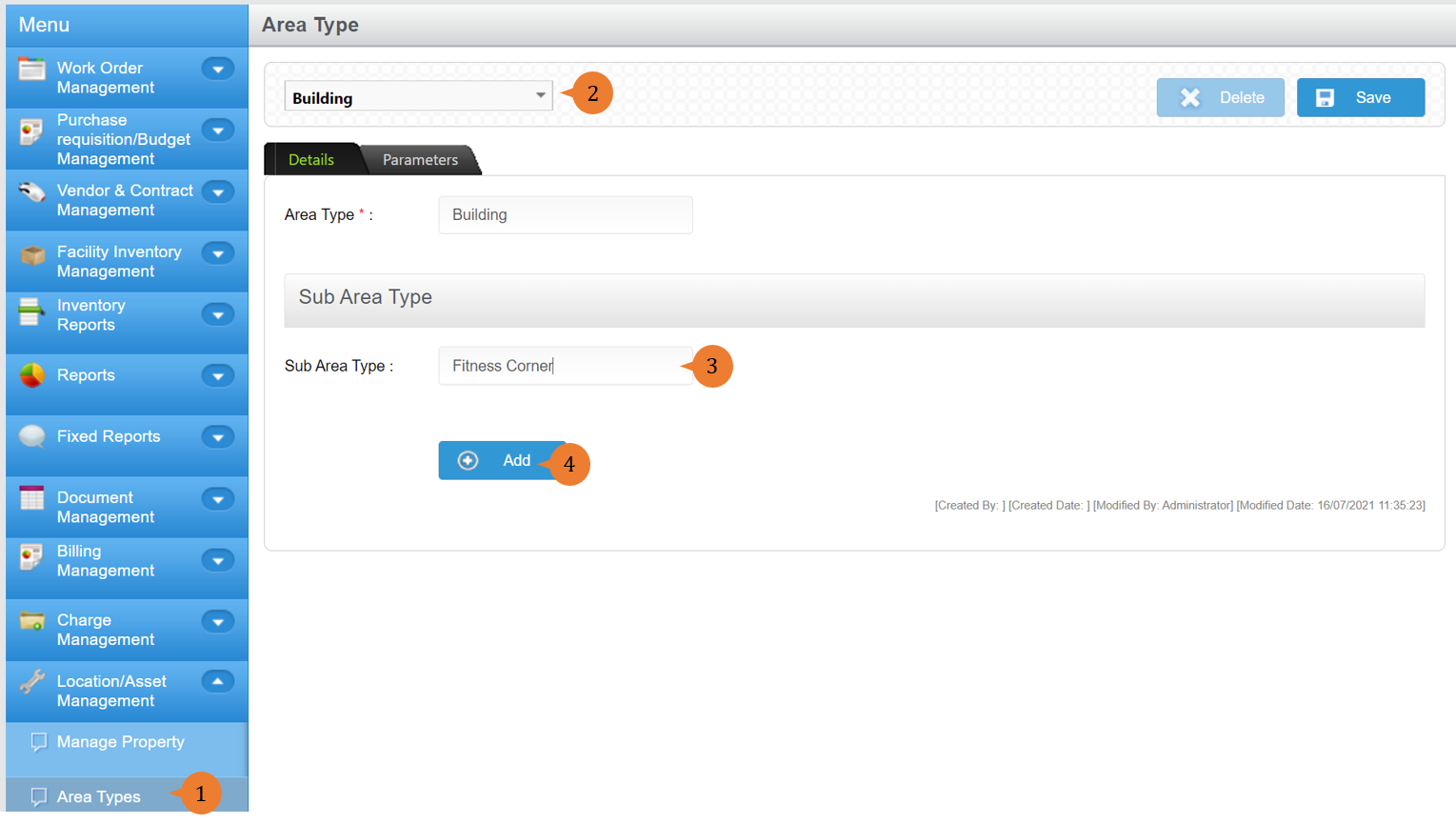The height and width of the screenshot is (824, 1456).
Task: Click the Charge Management folder icon
Action: [31, 621]
